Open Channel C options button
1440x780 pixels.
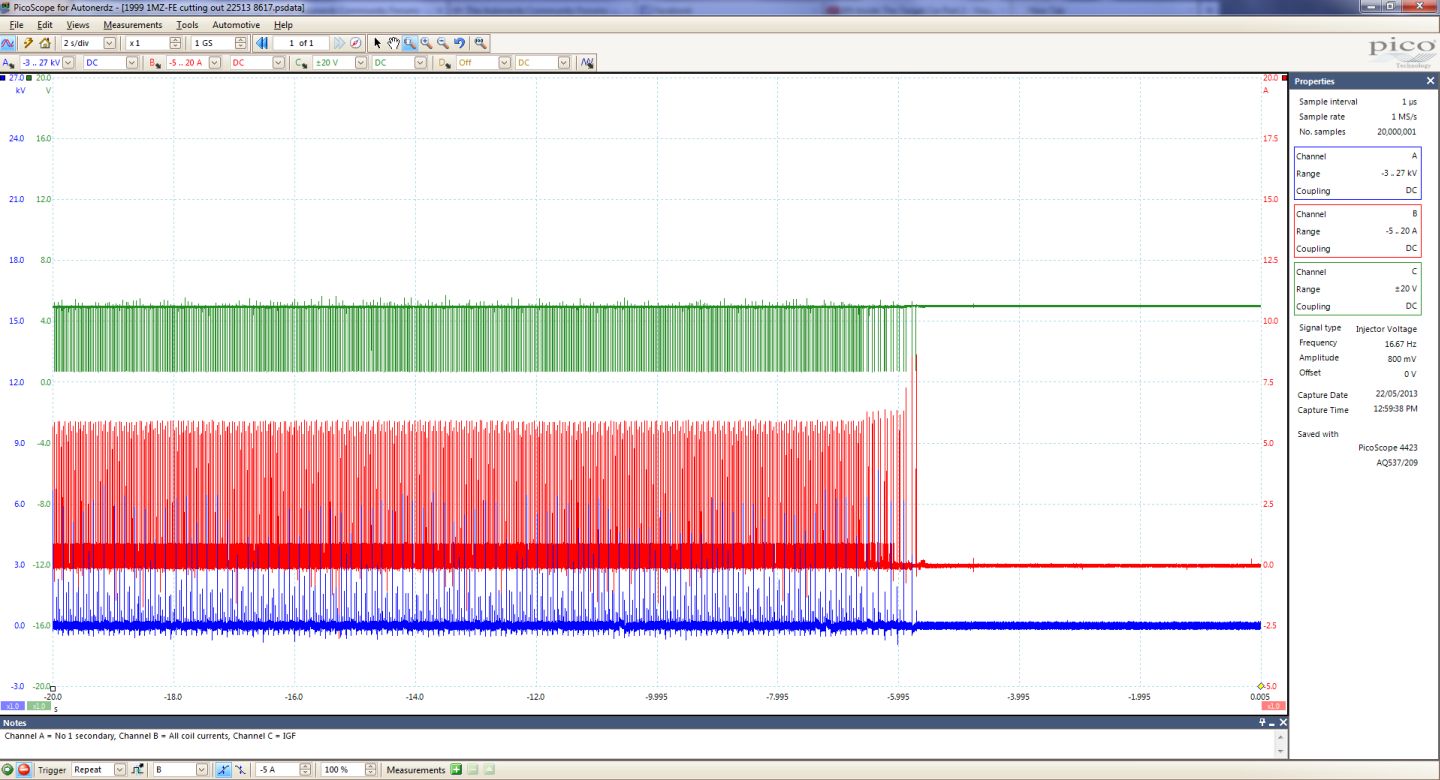click(301, 62)
